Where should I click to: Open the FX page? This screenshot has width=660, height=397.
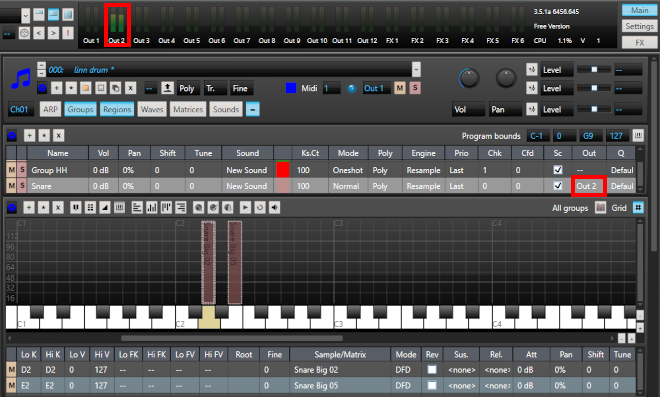pyautogui.click(x=639, y=43)
